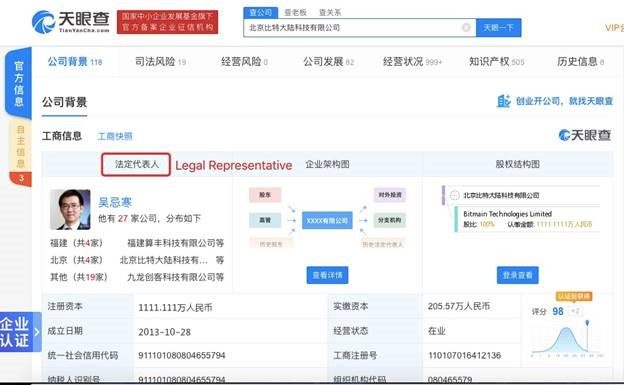Image resolution: width=624 pixels, height=385 pixels.
Task: Select the 官方信息 side tab
Action: pyautogui.click(x=19, y=83)
